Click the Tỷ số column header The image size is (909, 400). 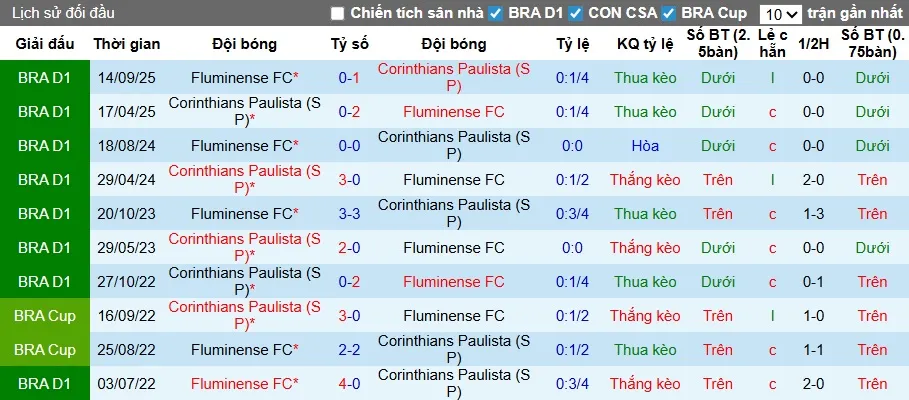[x=349, y=44]
